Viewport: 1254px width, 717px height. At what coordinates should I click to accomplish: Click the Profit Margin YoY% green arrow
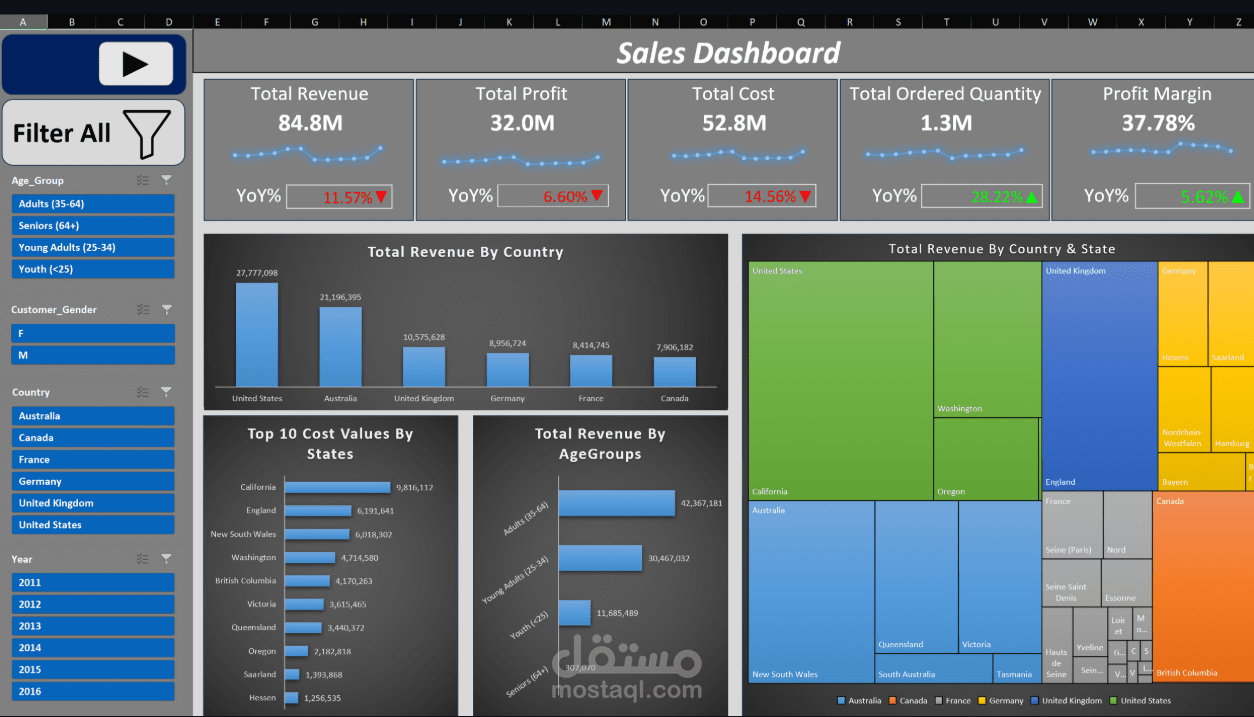click(1238, 197)
